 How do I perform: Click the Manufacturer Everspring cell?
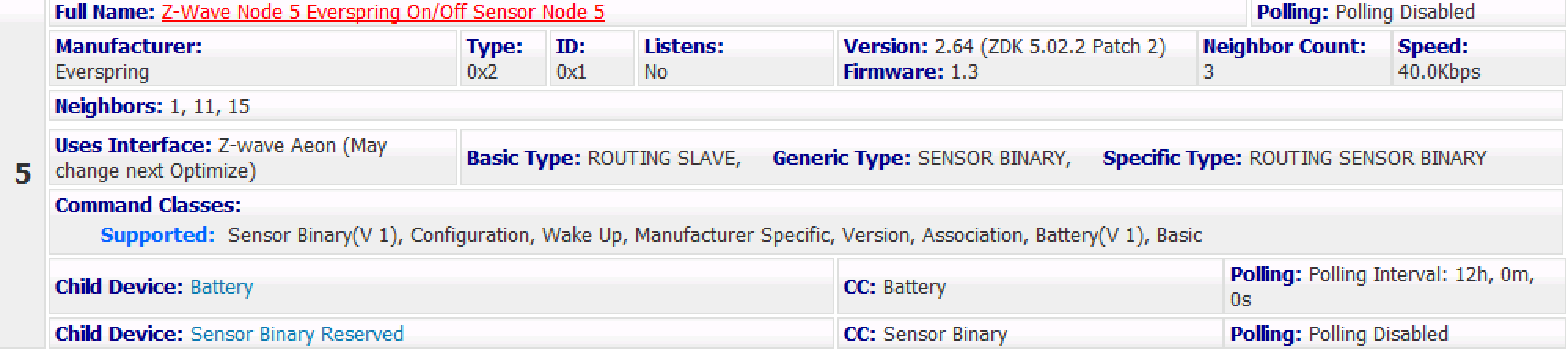[254, 59]
